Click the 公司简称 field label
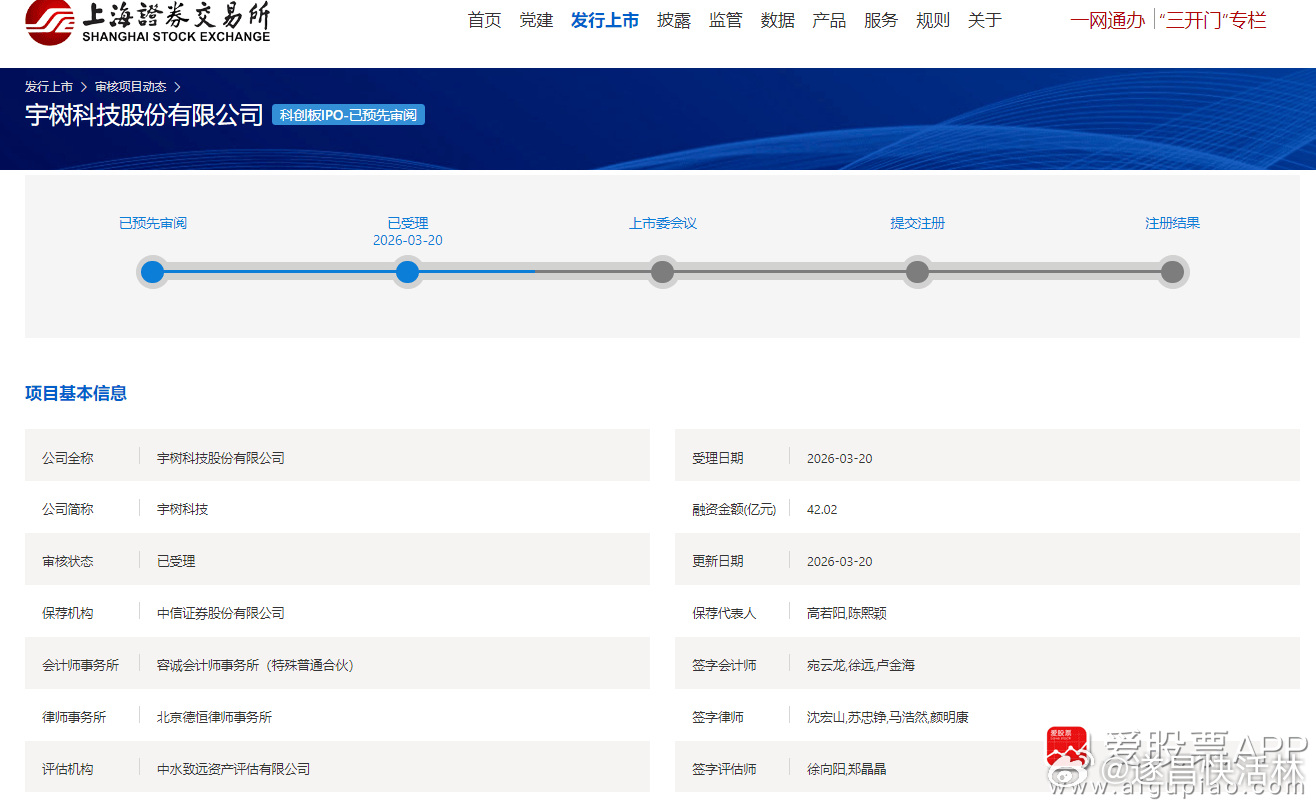The image size is (1316, 801). click(x=68, y=509)
